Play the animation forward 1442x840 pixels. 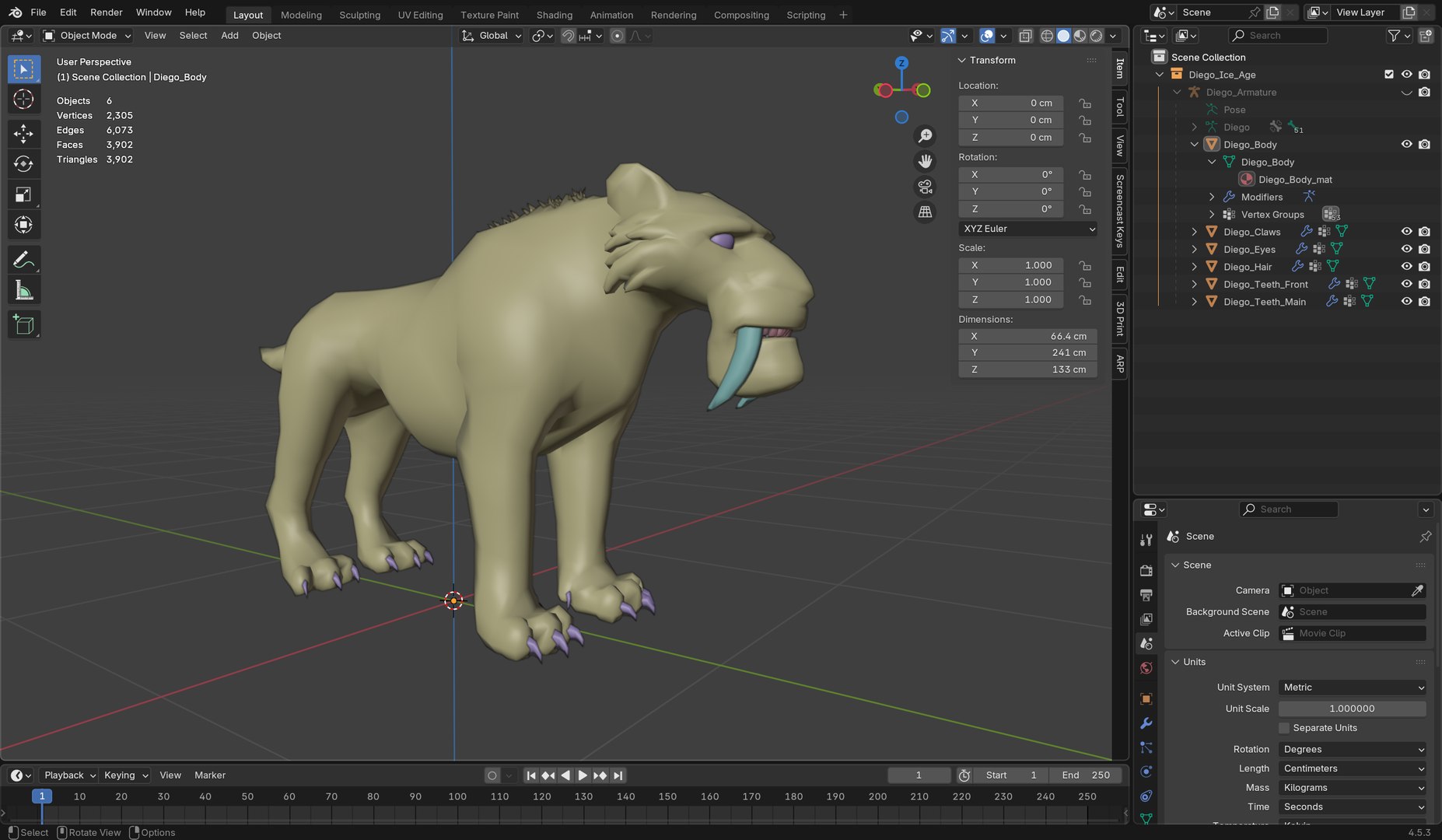pyautogui.click(x=582, y=775)
